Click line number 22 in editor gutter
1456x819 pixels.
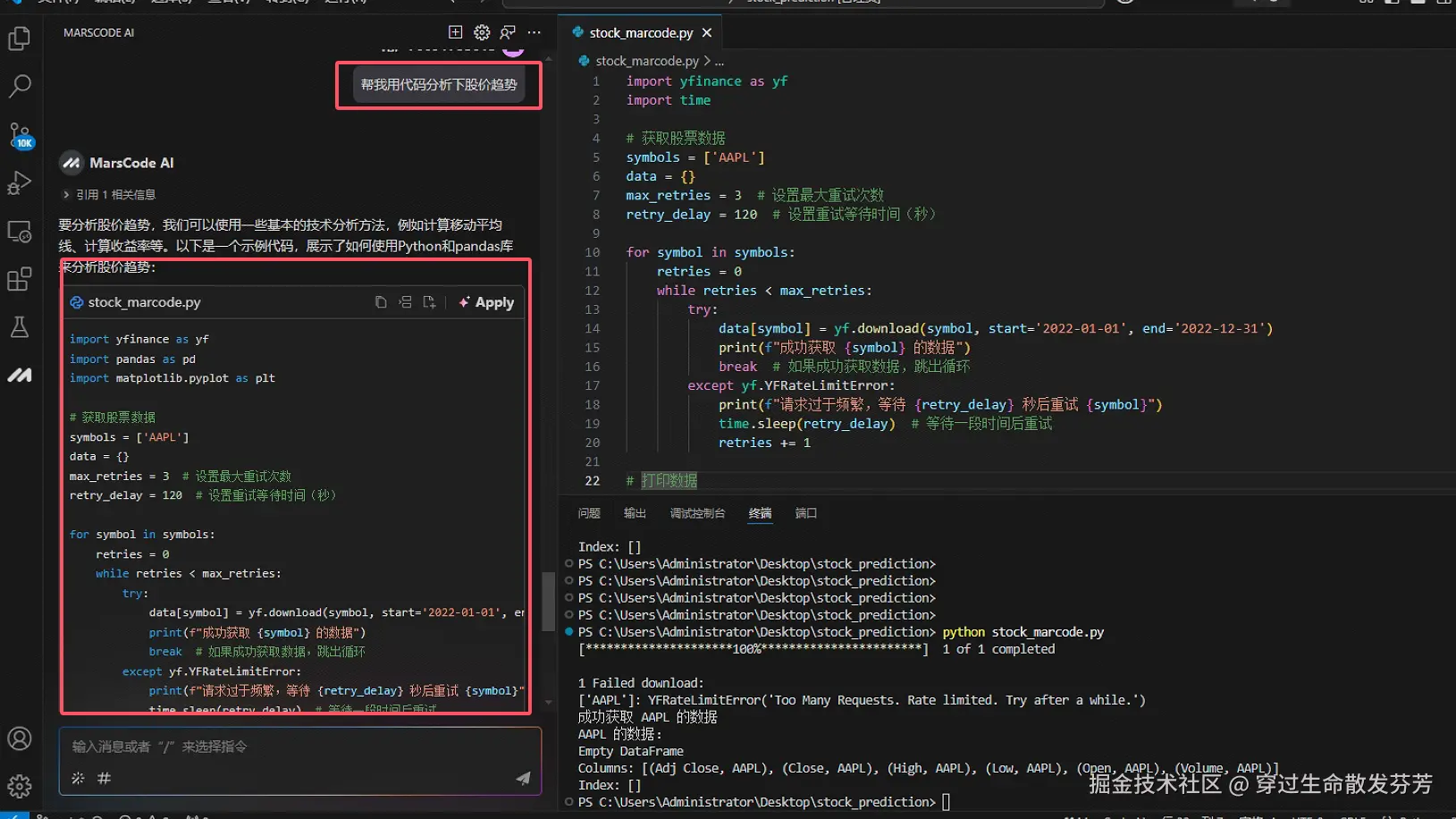click(x=593, y=481)
